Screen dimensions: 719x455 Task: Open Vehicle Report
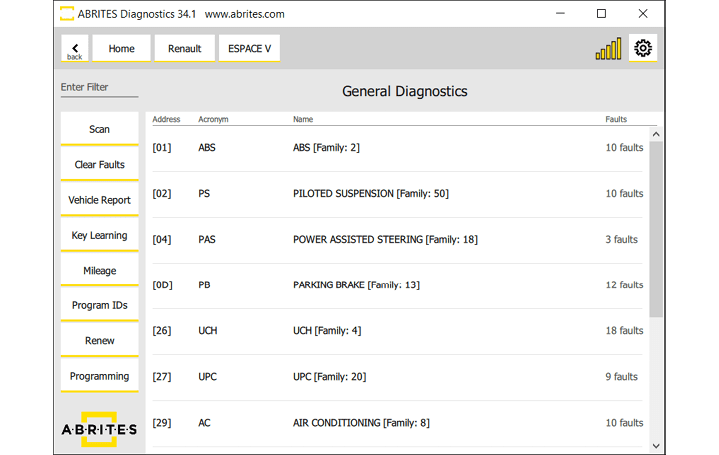[x=99, y=200]
